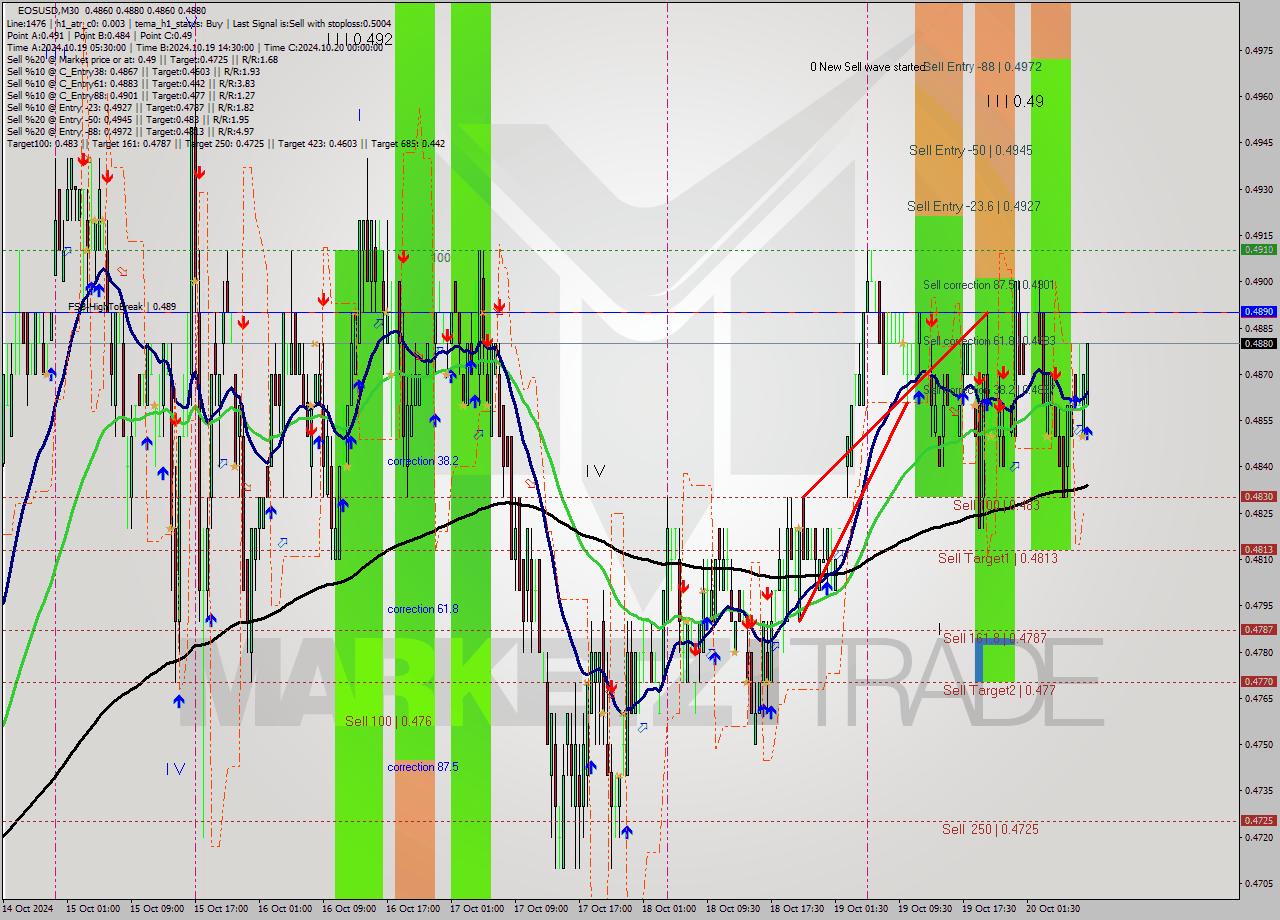Click the 'Sell Target2 | 0.477' label
1280x920 pixels.
tap(999, 690)
